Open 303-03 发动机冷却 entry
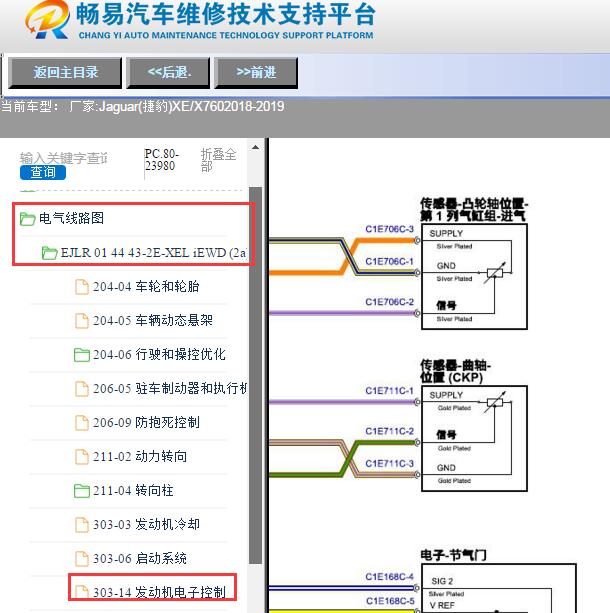Image resolution: width=610 pixels, height=613 pixels. tap(146, 525)
